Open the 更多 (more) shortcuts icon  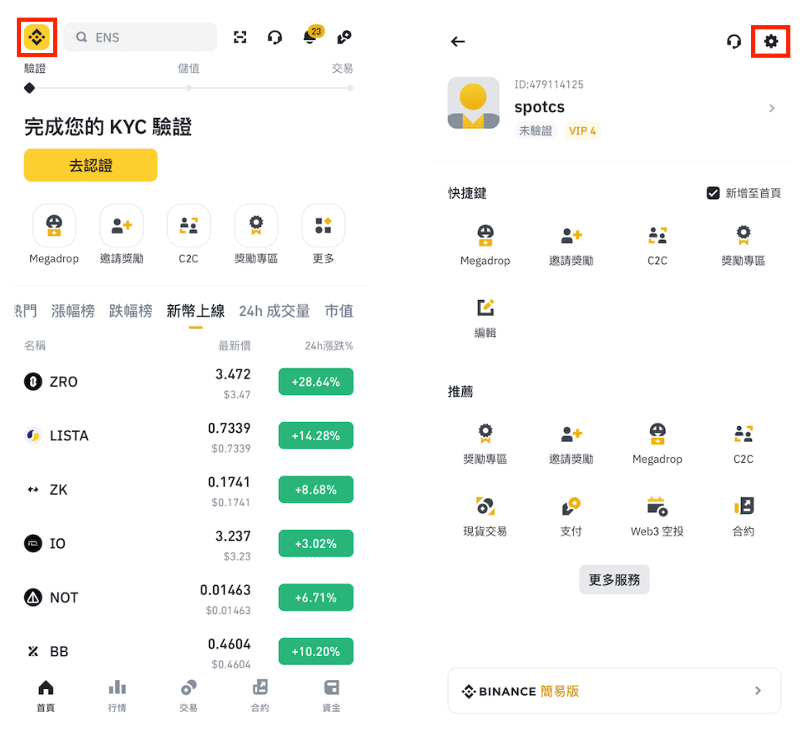323,234
